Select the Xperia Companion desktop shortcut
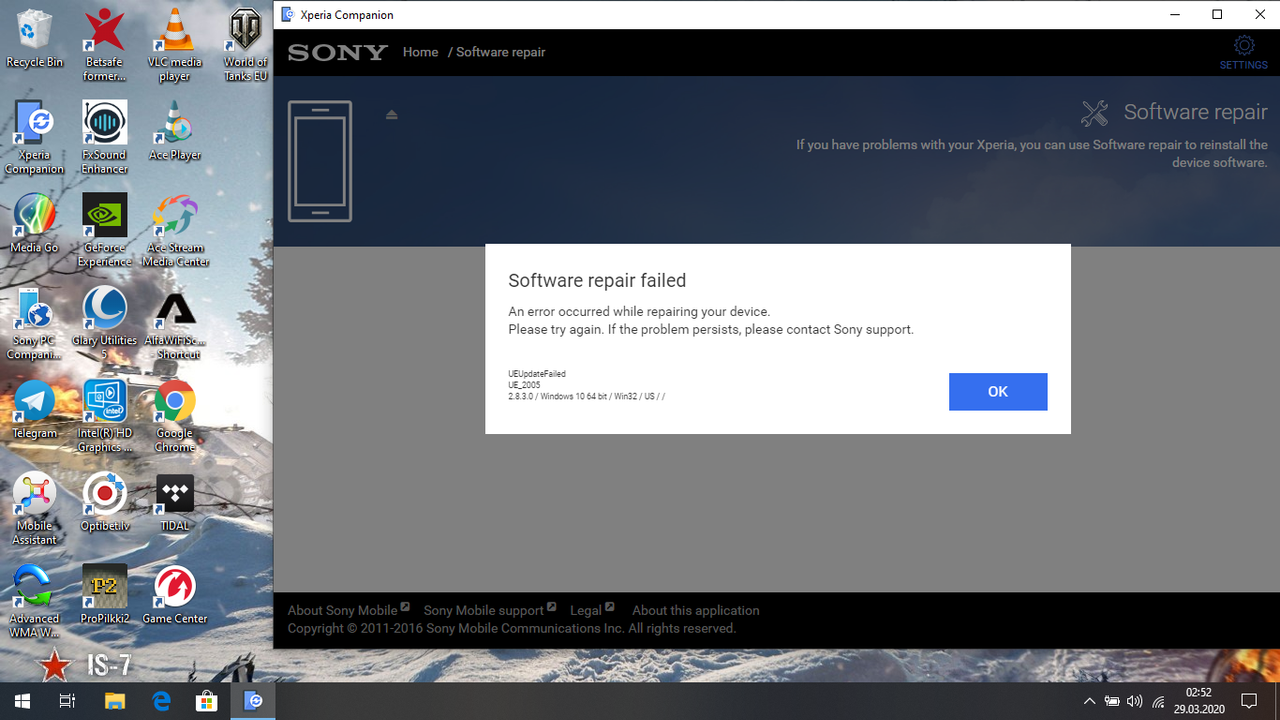 (34, 138)
